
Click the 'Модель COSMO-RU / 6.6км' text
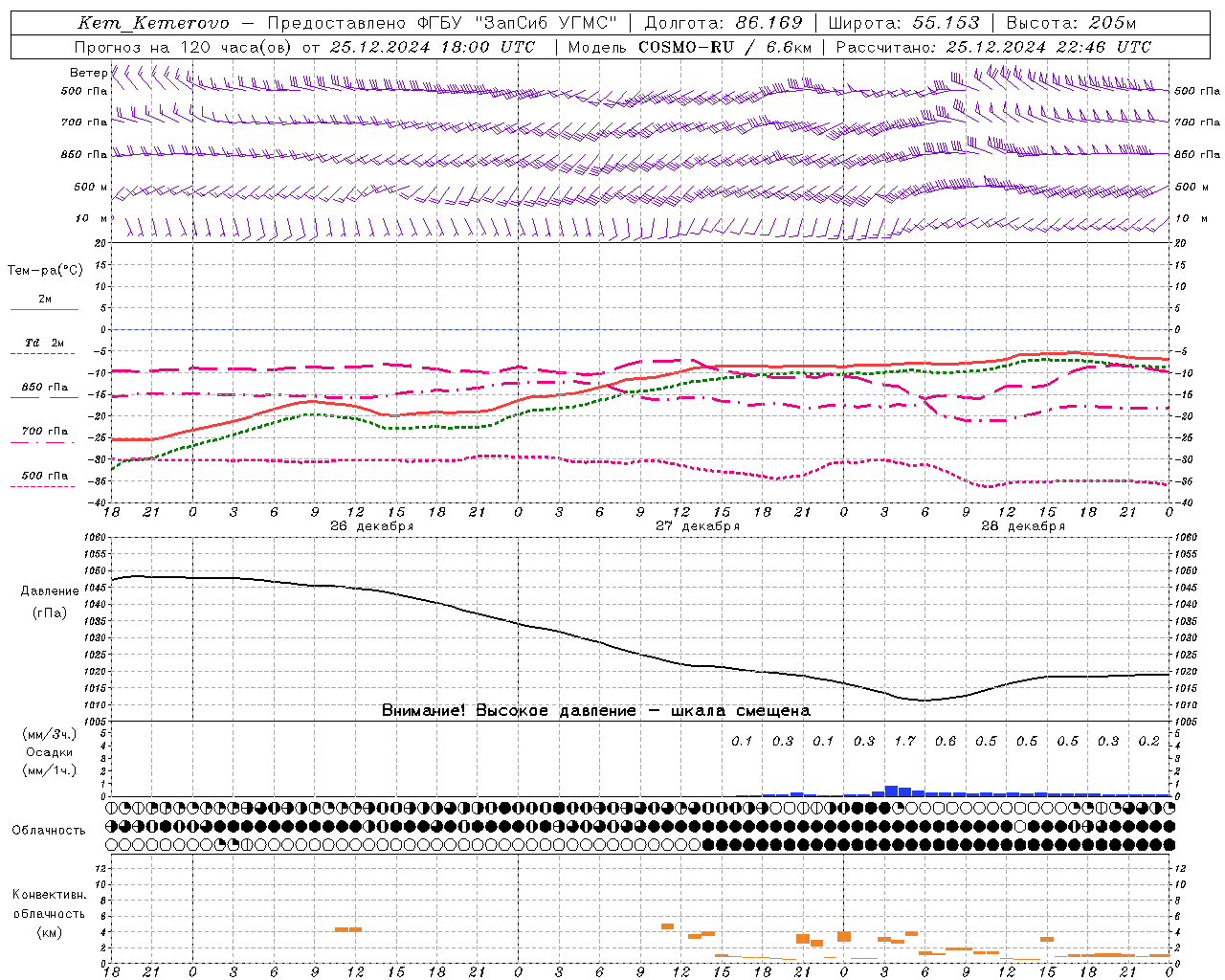(x=690, y=47)
